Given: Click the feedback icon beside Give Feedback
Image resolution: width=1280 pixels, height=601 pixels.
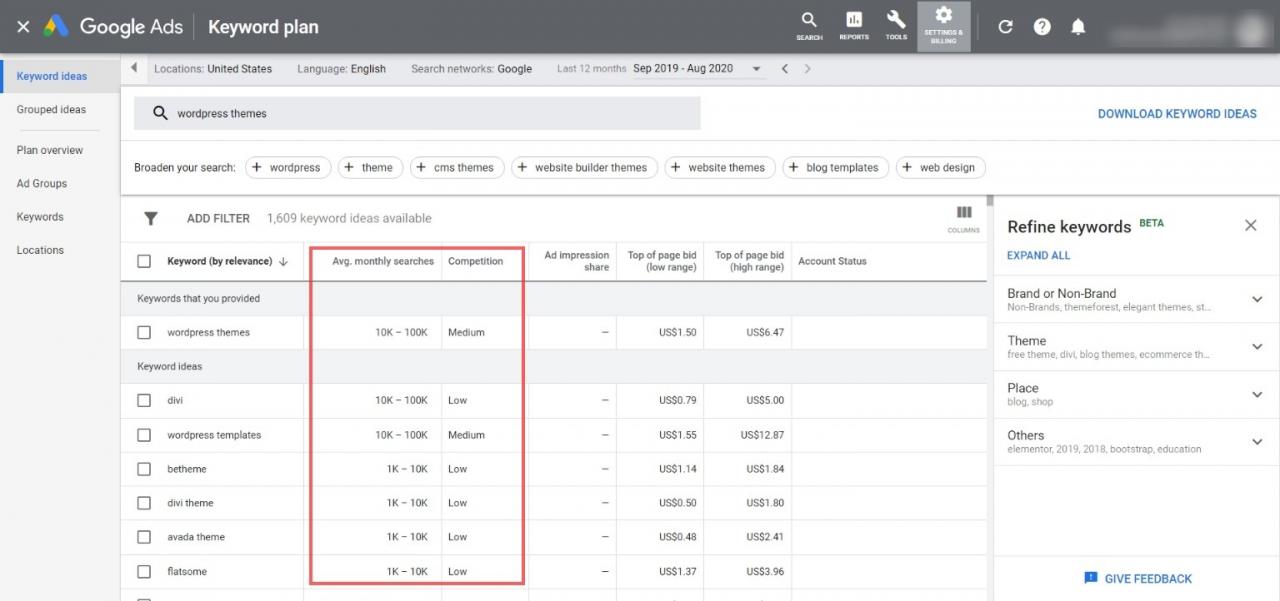Looking at the screenshot, I should [1091, 578].
